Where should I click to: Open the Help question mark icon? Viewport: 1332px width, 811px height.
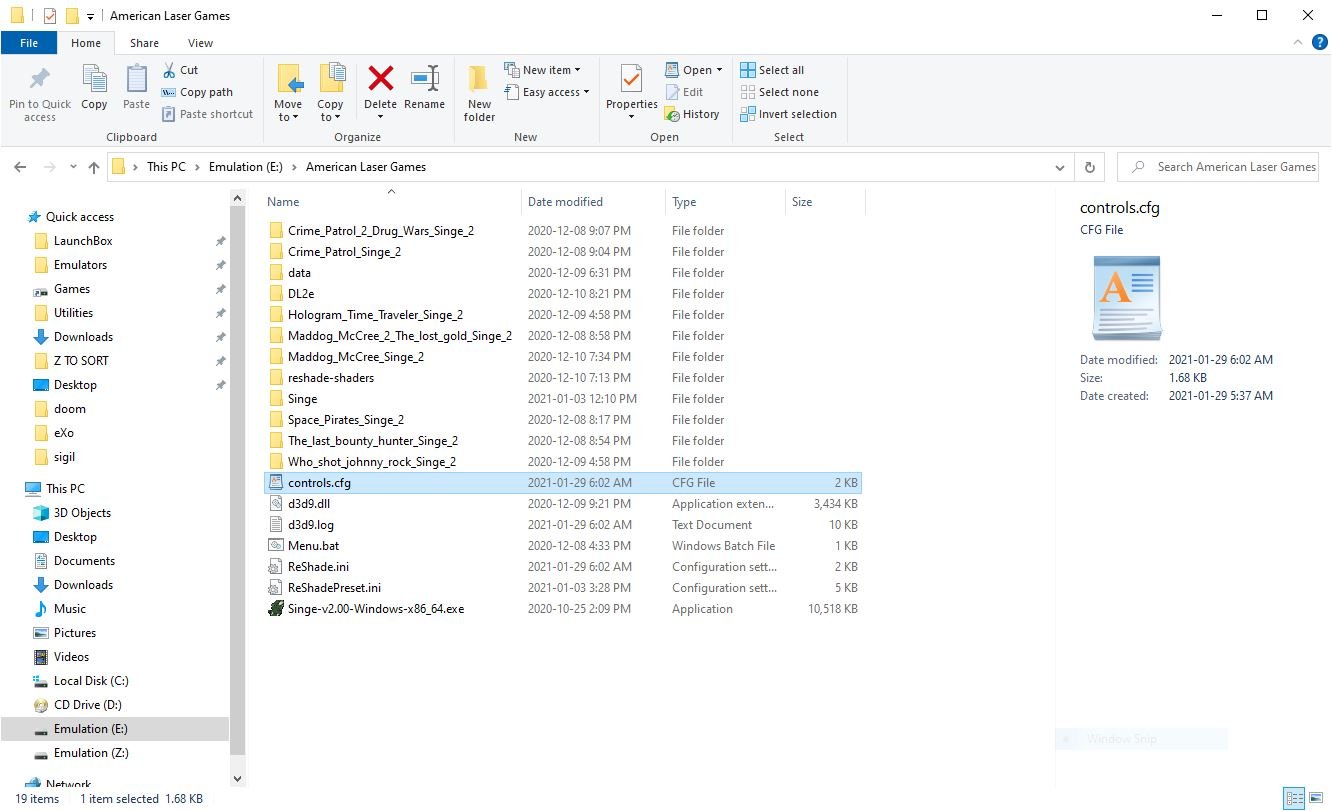pos(1318,43)
